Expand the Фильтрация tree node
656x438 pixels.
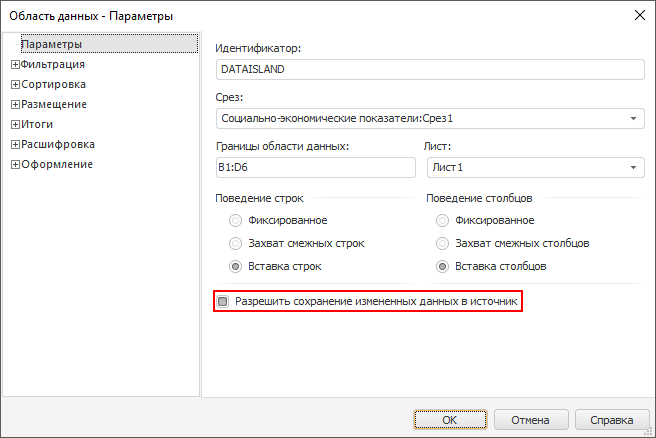click(15, 65)
